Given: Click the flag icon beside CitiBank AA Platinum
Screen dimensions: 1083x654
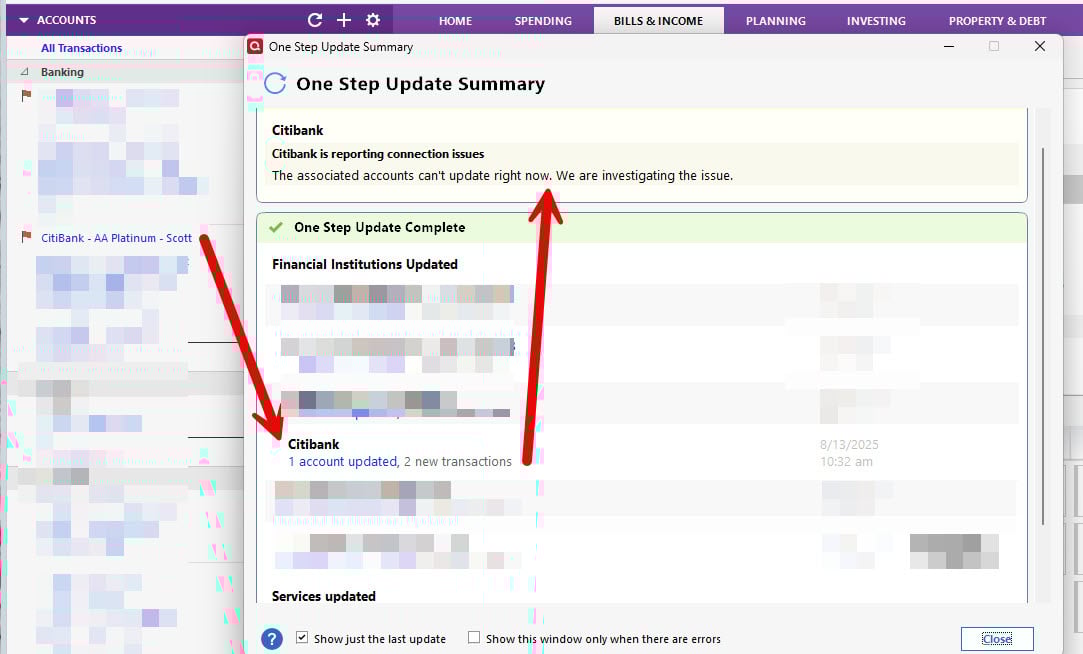Looking at the screenshot, I should coord(26,237).
